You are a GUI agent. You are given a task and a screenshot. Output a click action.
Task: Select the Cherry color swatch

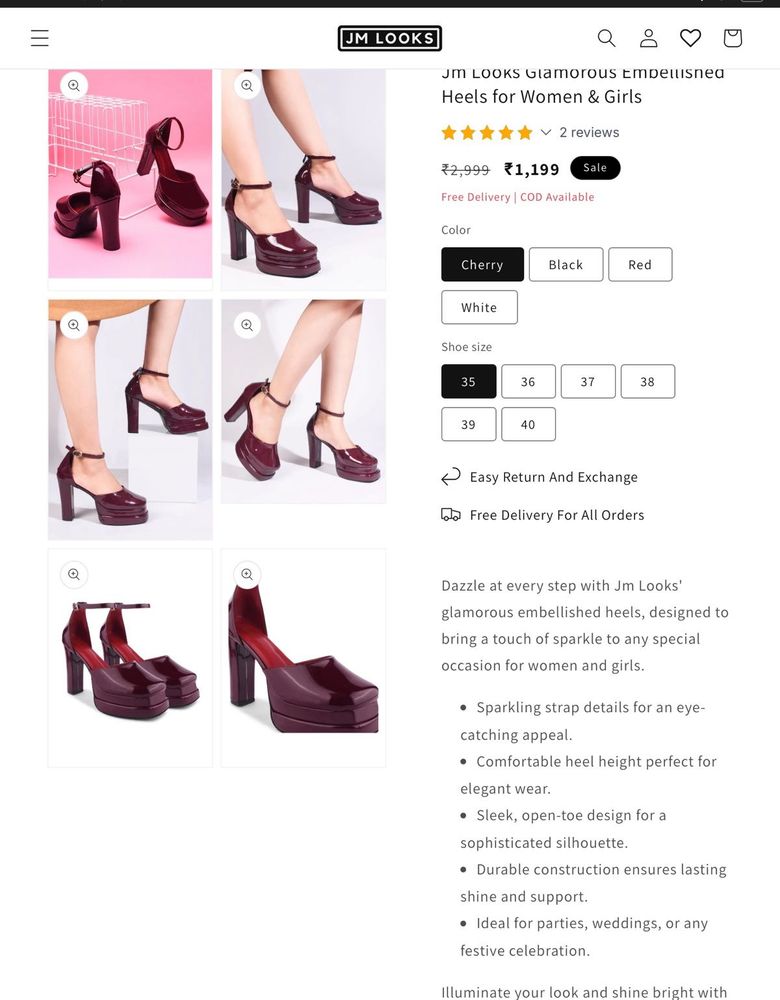482,264
